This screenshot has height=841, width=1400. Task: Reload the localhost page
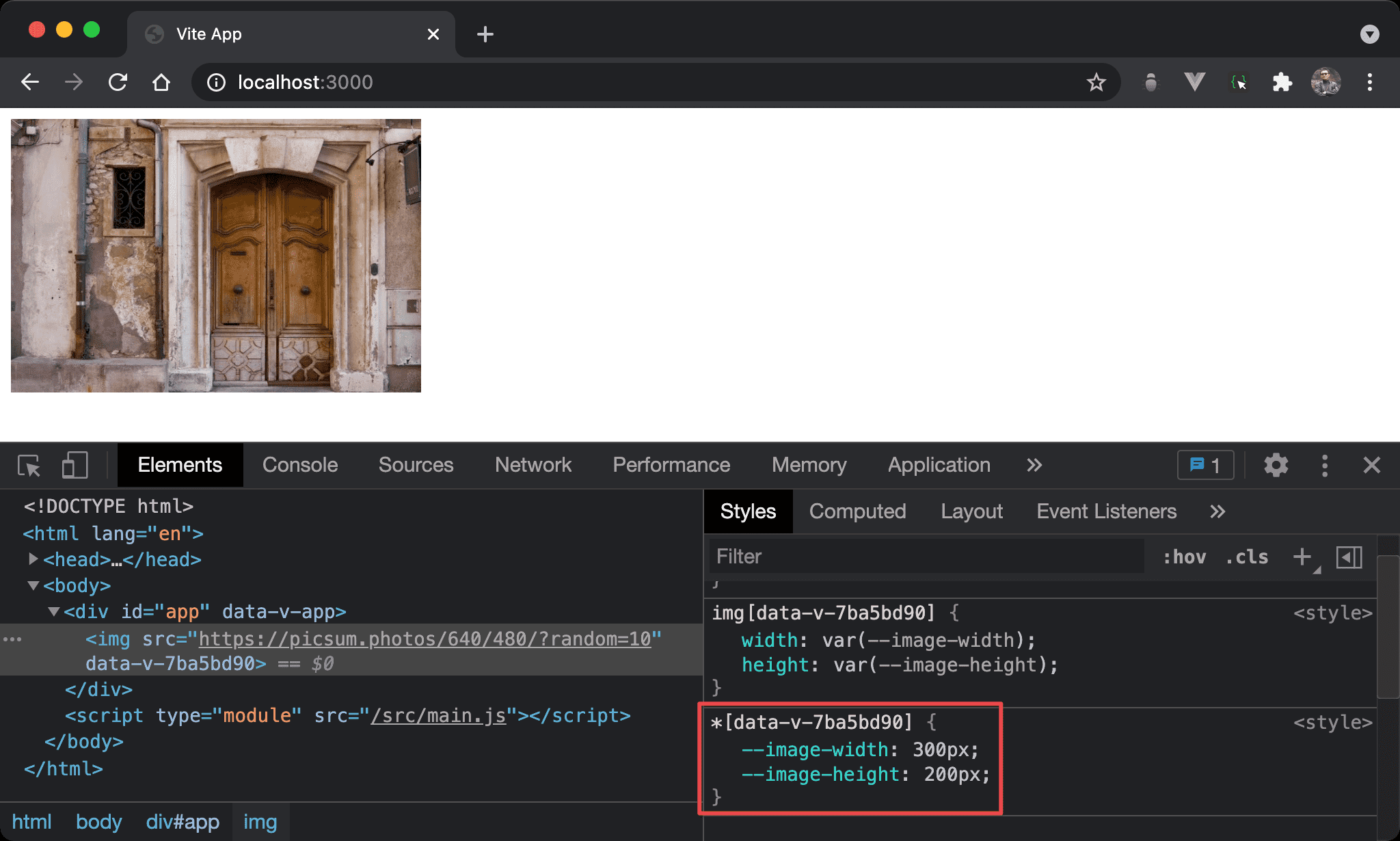[118, 82]
